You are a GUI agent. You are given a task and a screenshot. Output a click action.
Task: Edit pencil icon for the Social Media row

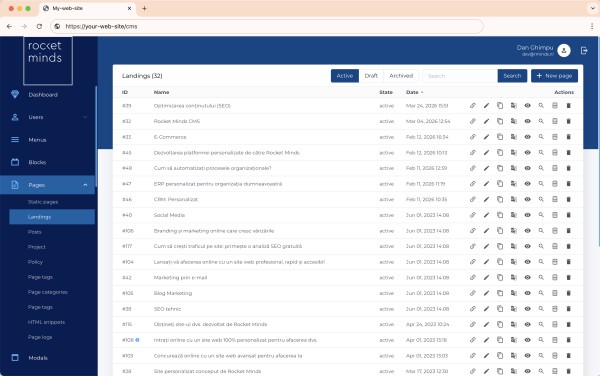pyautogui.click(x=486, y=215)
